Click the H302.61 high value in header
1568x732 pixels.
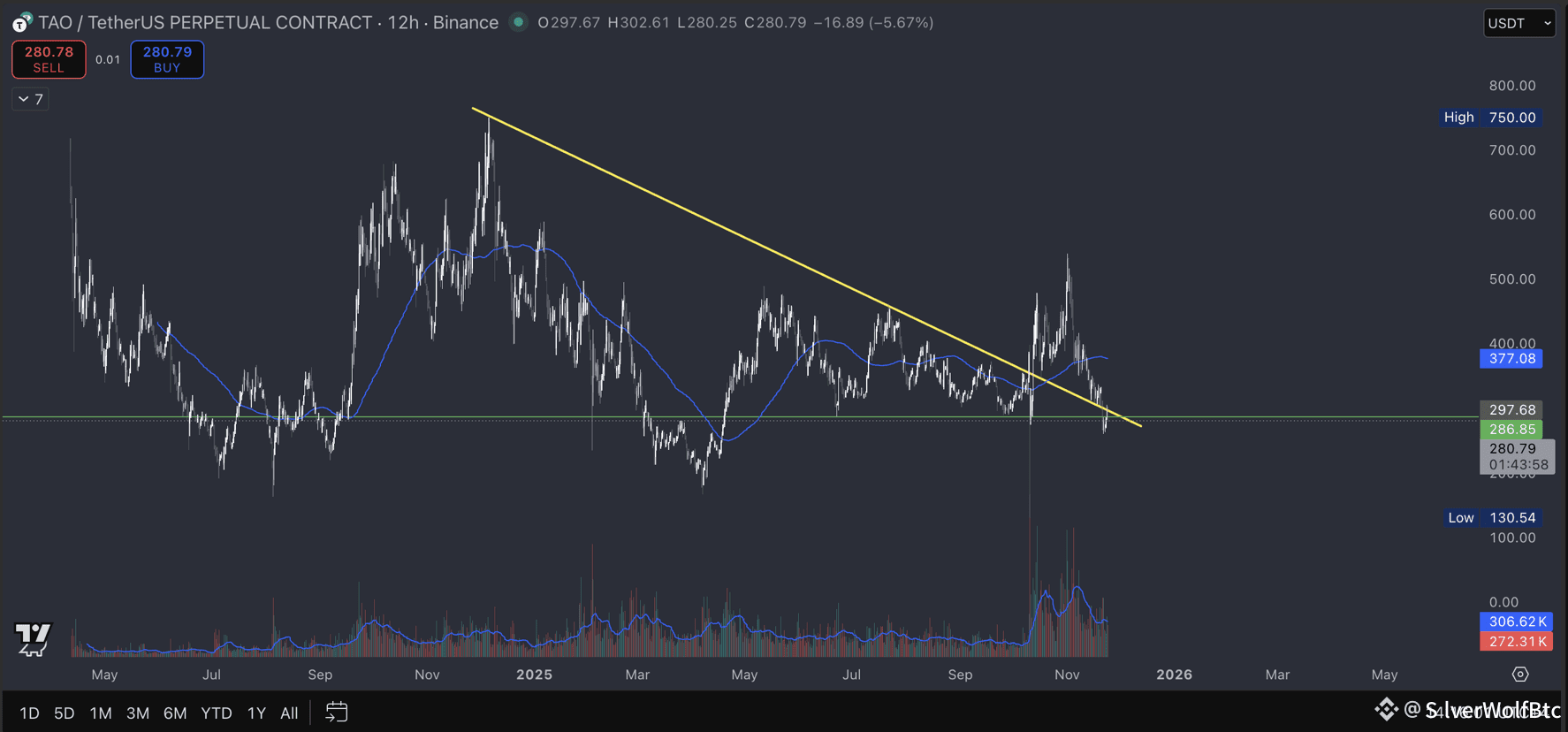click(x=638, y=22)
